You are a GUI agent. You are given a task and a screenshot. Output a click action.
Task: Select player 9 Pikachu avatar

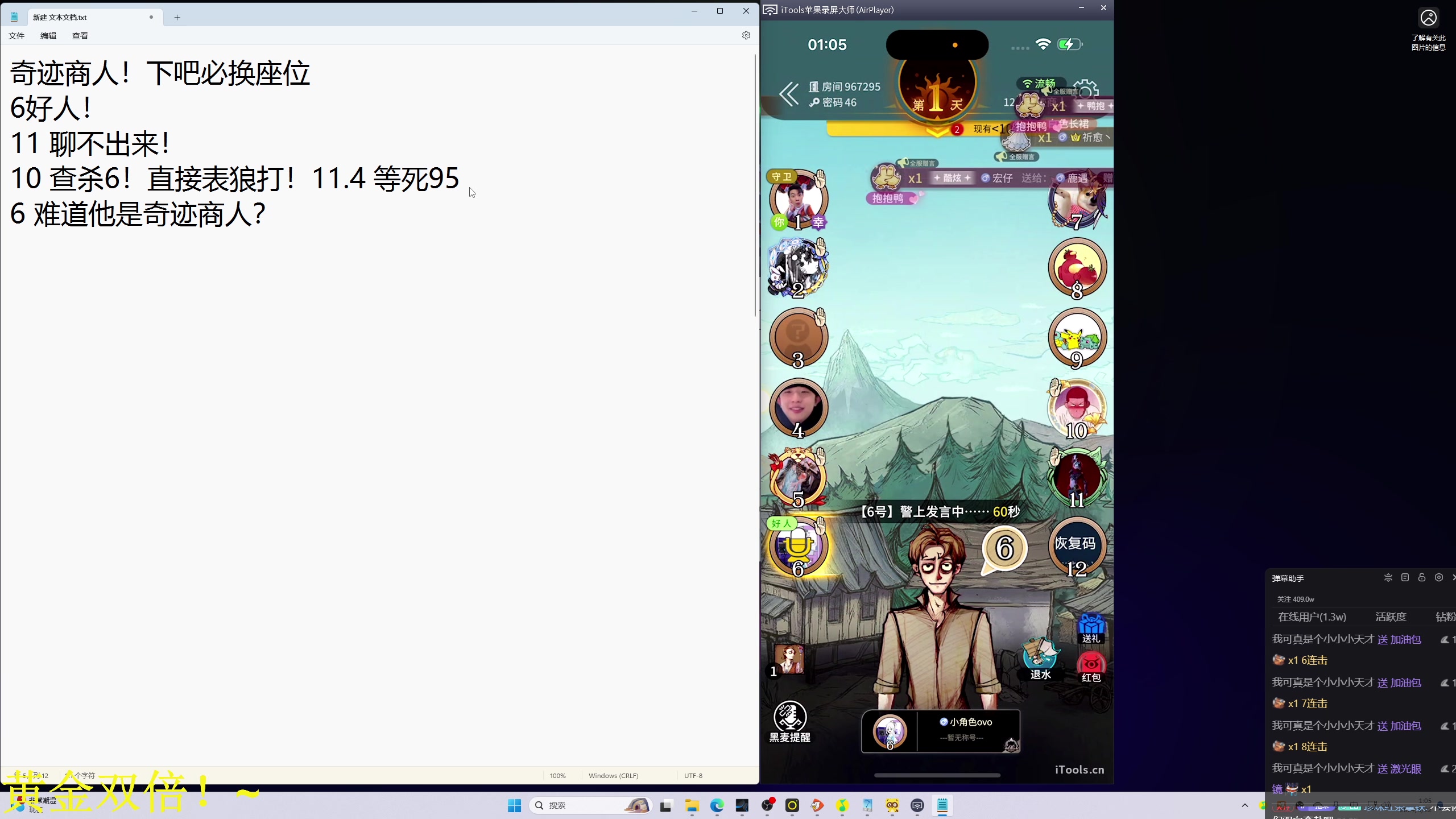click(1077, 338)
